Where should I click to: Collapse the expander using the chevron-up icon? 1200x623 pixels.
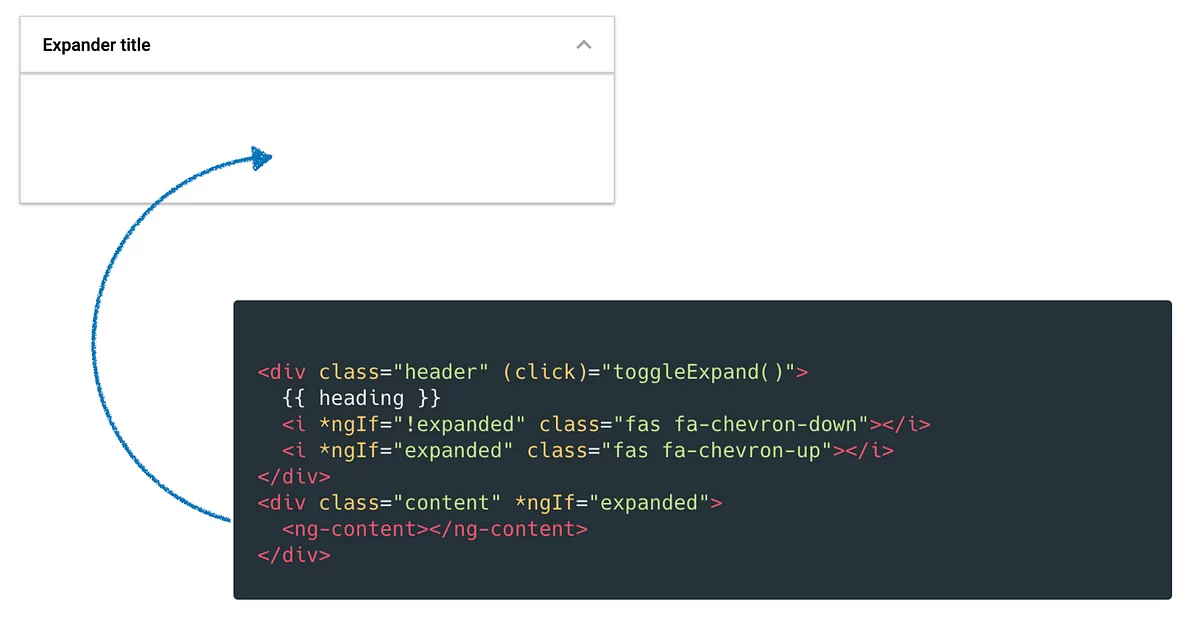[584, 44]
